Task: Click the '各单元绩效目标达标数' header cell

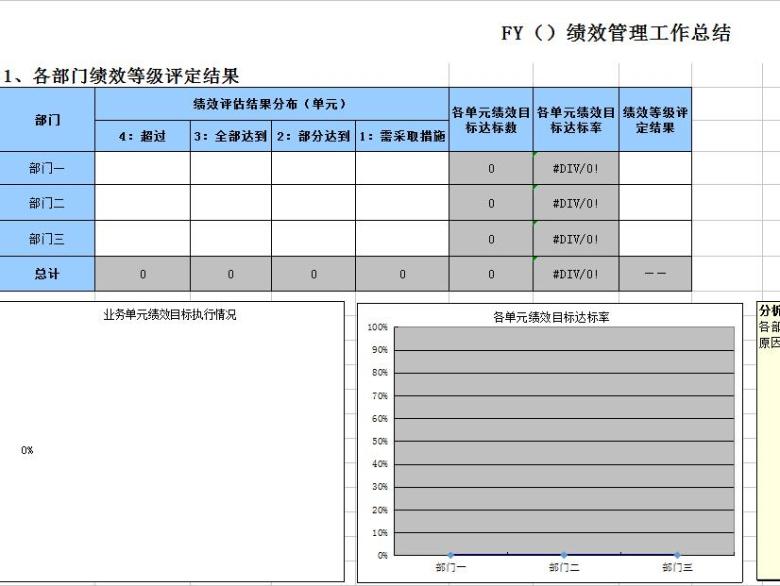Action: 491,120
